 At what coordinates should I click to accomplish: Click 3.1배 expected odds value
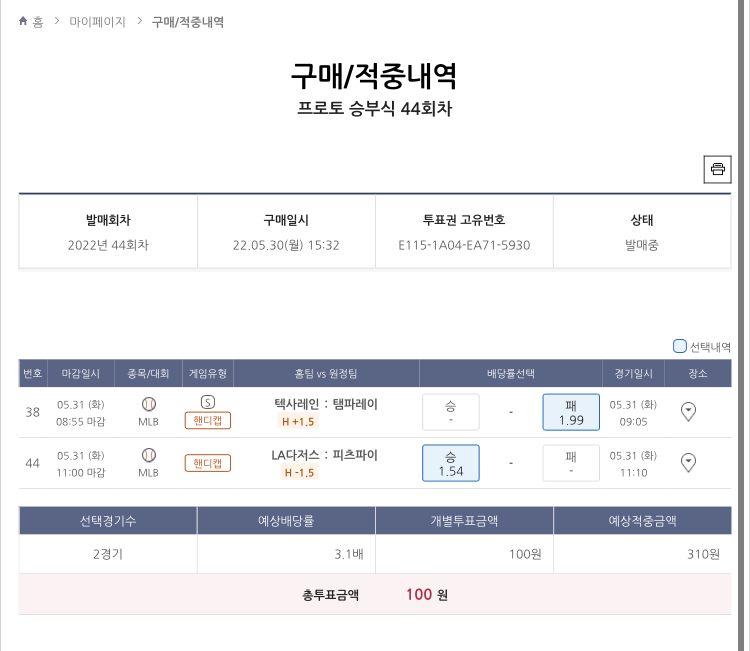click(x=349, y=554)
